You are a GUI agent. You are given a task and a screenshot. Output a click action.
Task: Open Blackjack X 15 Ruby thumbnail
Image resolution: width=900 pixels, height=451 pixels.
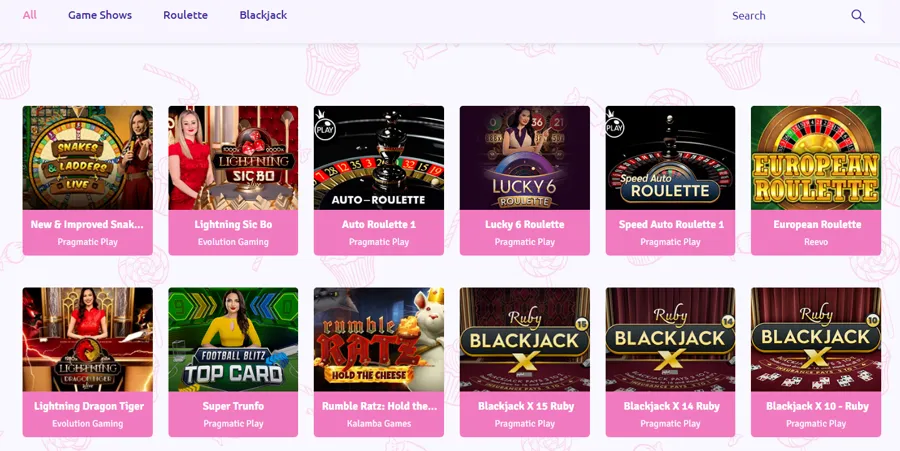(525, 340)
